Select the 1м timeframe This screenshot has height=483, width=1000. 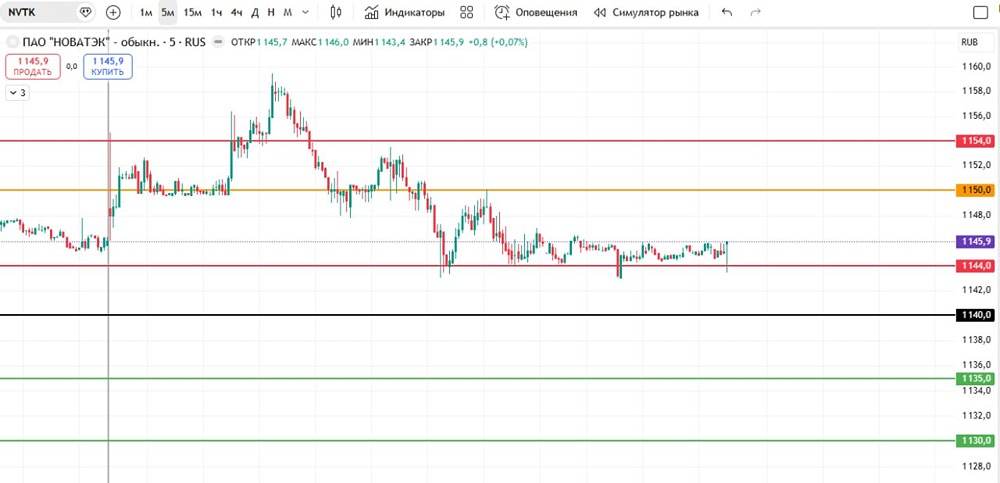pyautogui.click(x=146, y=12)
